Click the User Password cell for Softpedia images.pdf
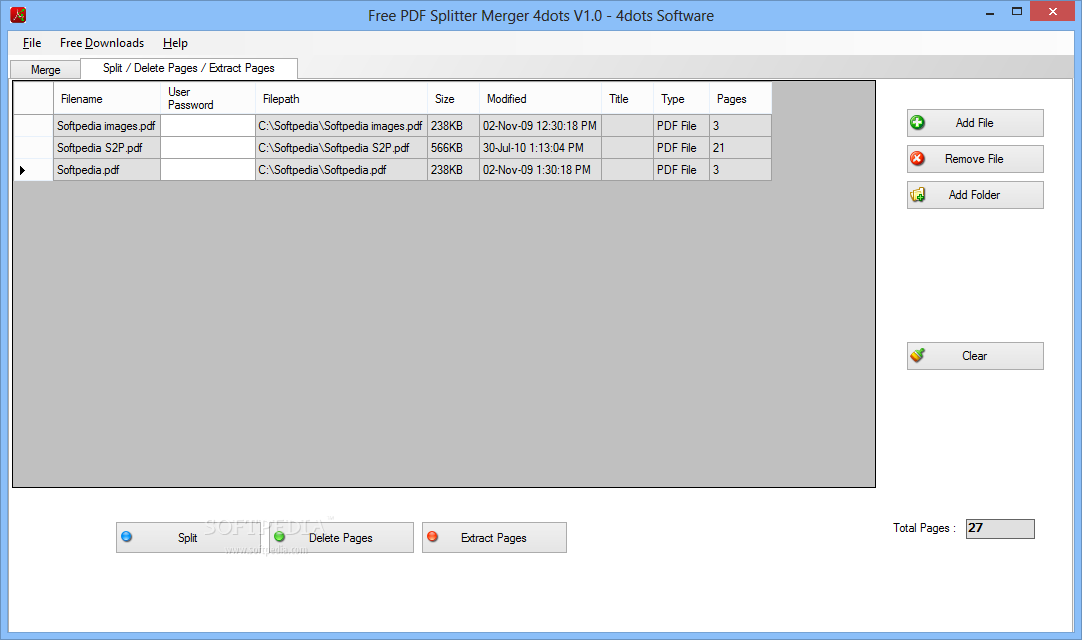This screenshot has width=1082, height=640. (208, 126)
